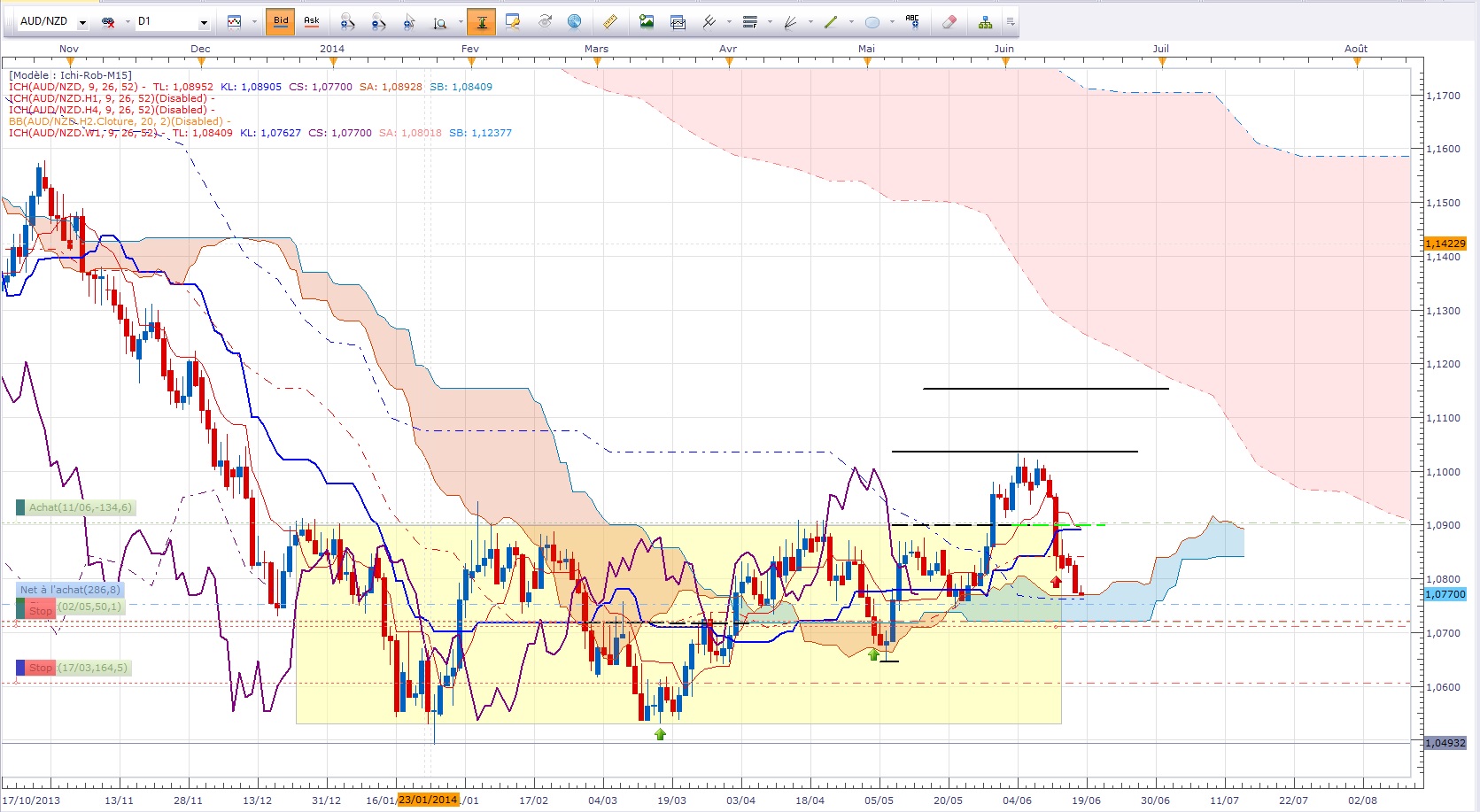
Task: Click the chart window with key icon
Action: click(x=512, y=21)
